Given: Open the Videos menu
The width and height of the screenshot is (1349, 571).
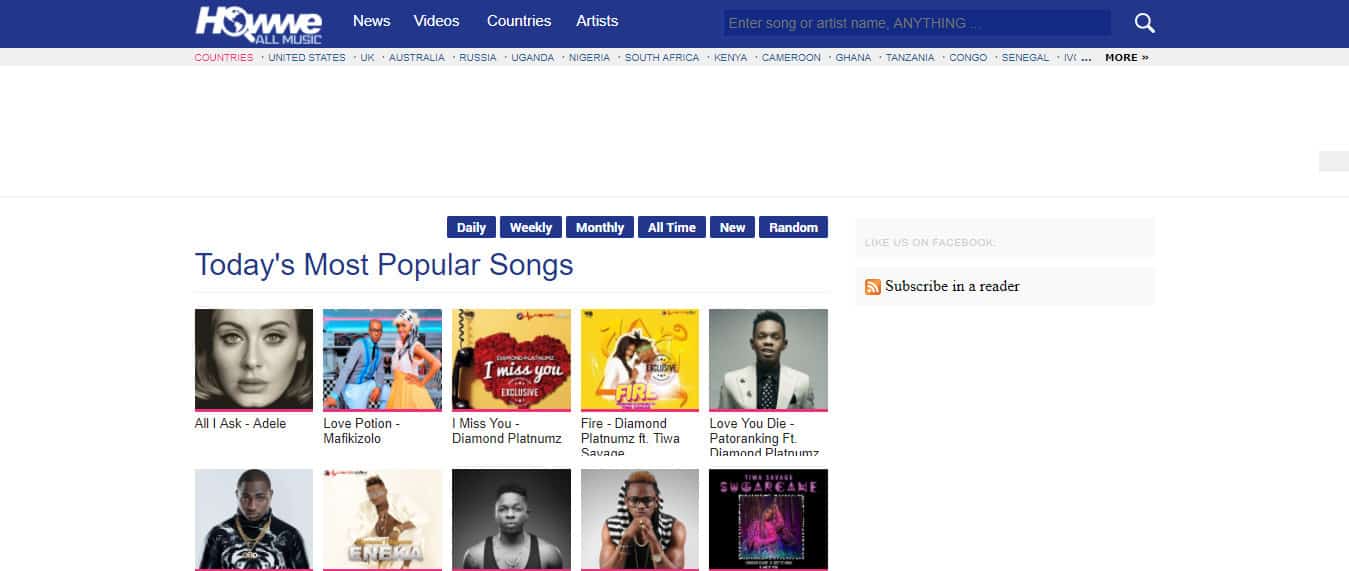Looking at the screenshot, I should pos(436,21).
